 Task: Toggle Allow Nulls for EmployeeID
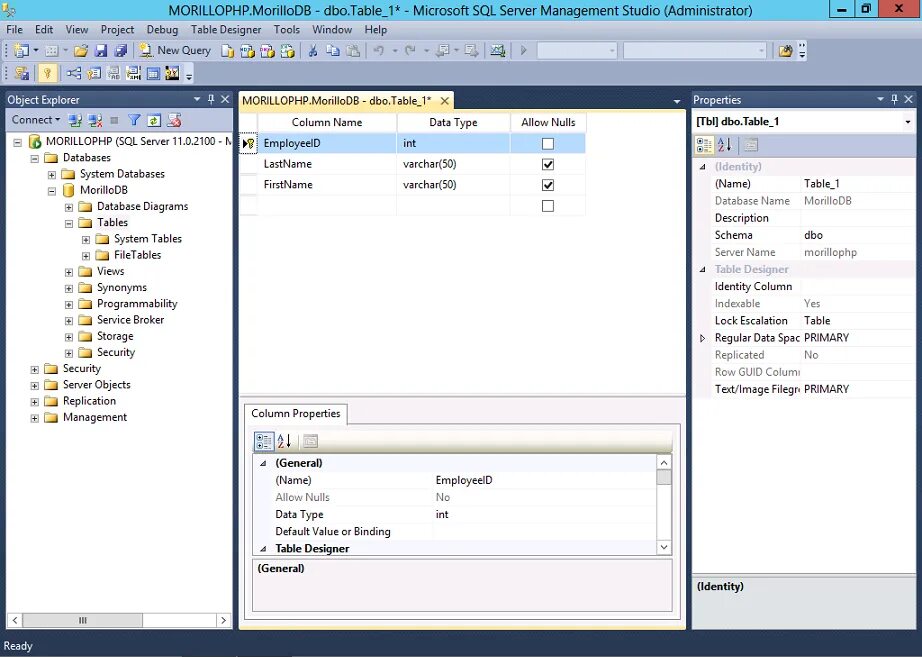547,144
